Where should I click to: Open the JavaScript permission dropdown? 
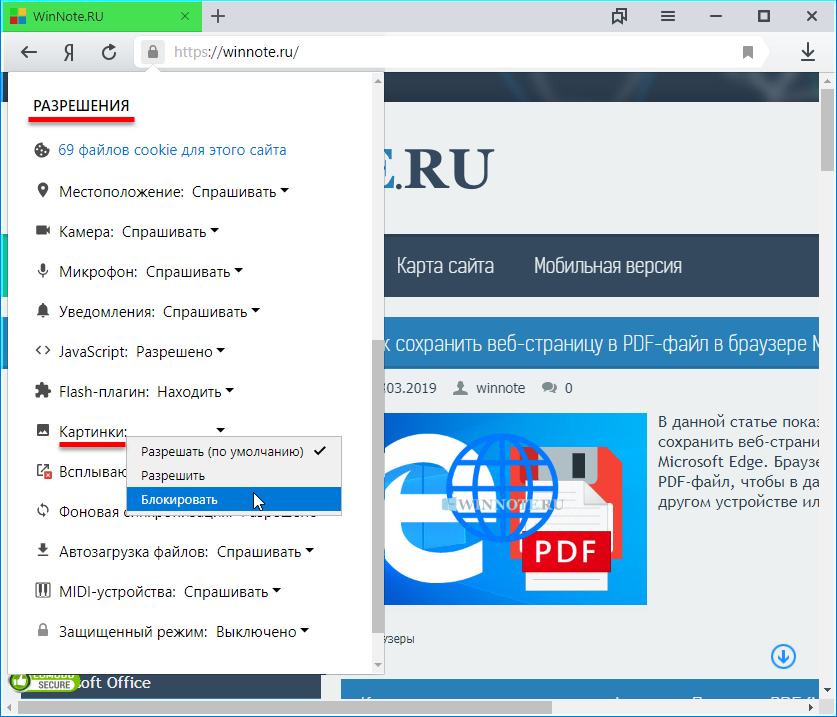point(180,351)
